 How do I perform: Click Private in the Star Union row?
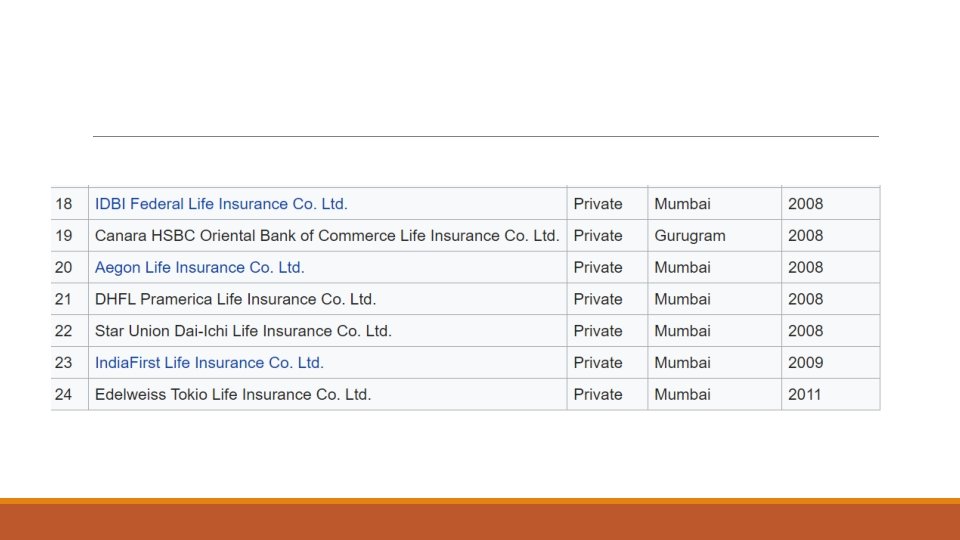coord(598,331)
